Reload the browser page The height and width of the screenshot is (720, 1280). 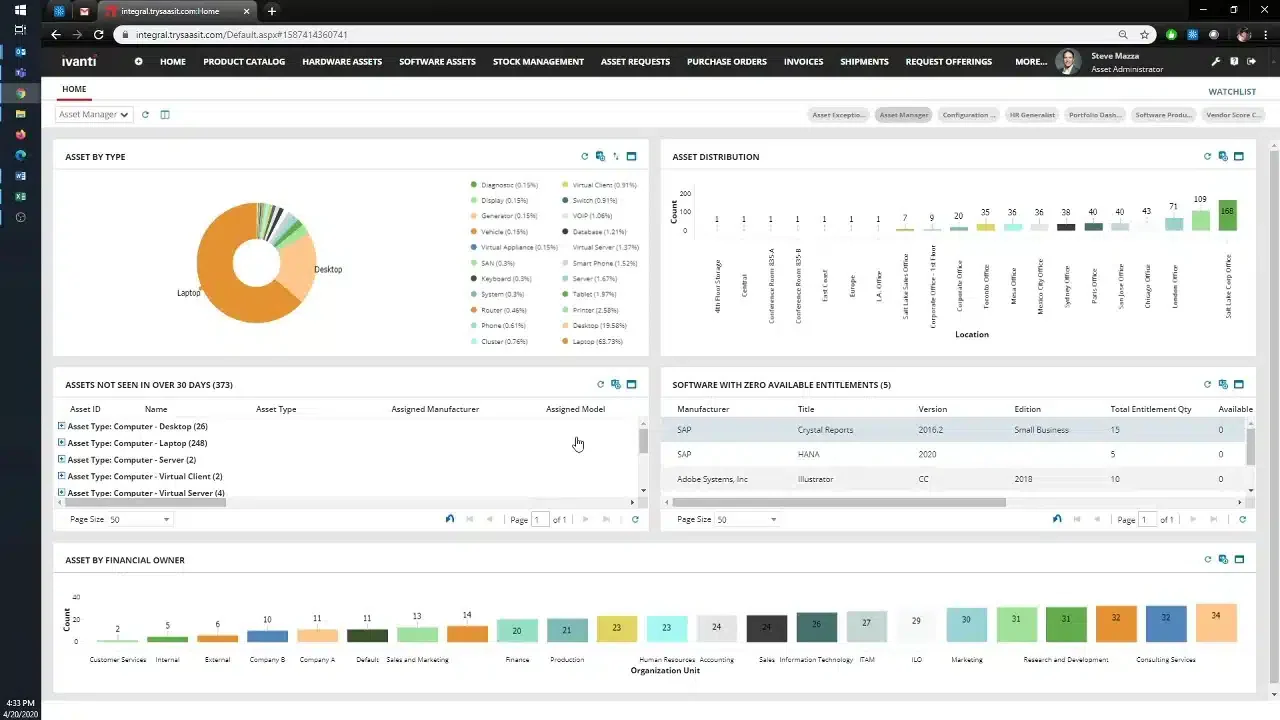click(98, 34)
